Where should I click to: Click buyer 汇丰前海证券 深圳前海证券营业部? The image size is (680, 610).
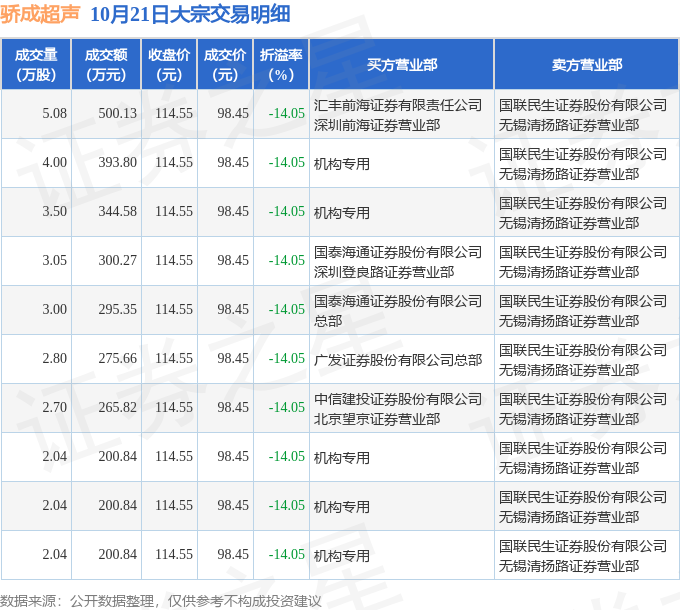point(397,114)
